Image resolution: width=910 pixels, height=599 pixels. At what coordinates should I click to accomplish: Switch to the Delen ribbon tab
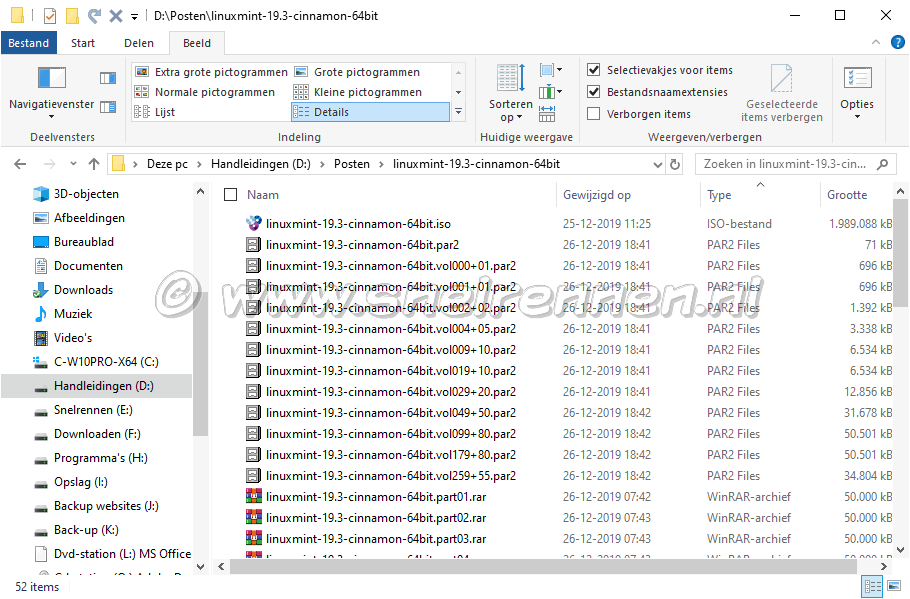(139, 43)
